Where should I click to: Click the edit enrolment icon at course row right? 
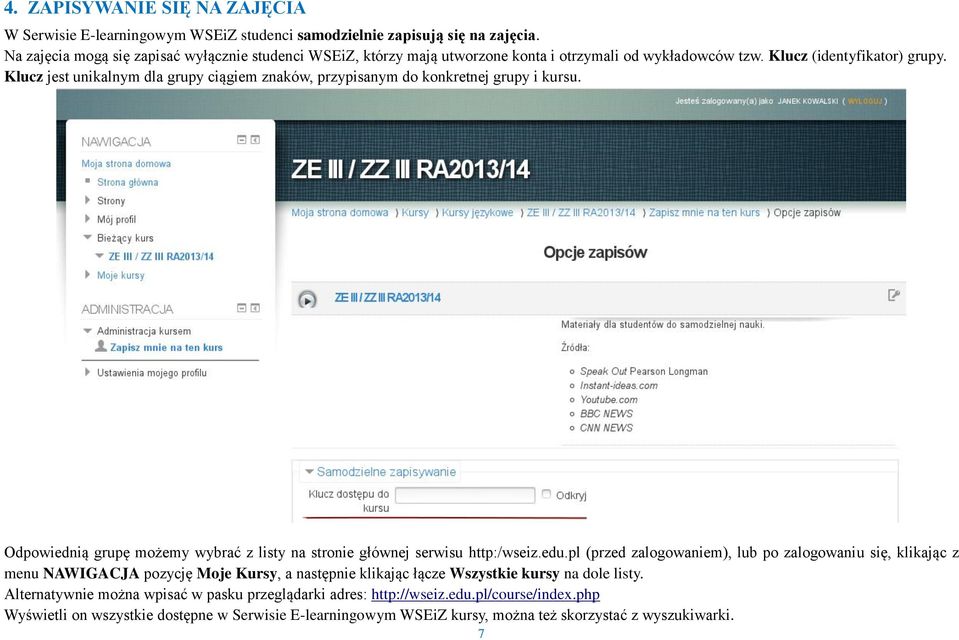coord(894,296)
